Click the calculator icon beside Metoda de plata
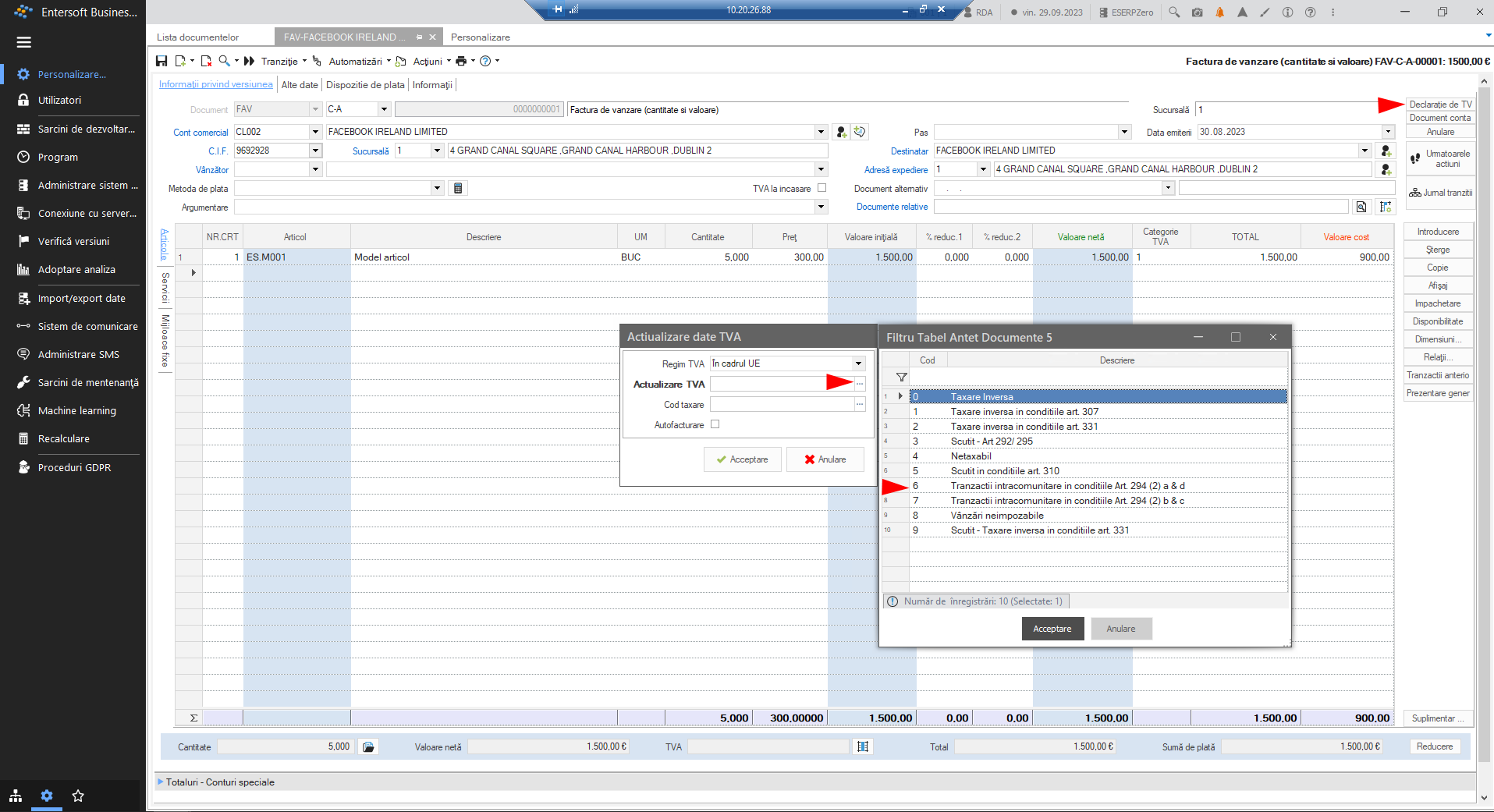Screen dimensions: 1494x812 tap(458, 188)
